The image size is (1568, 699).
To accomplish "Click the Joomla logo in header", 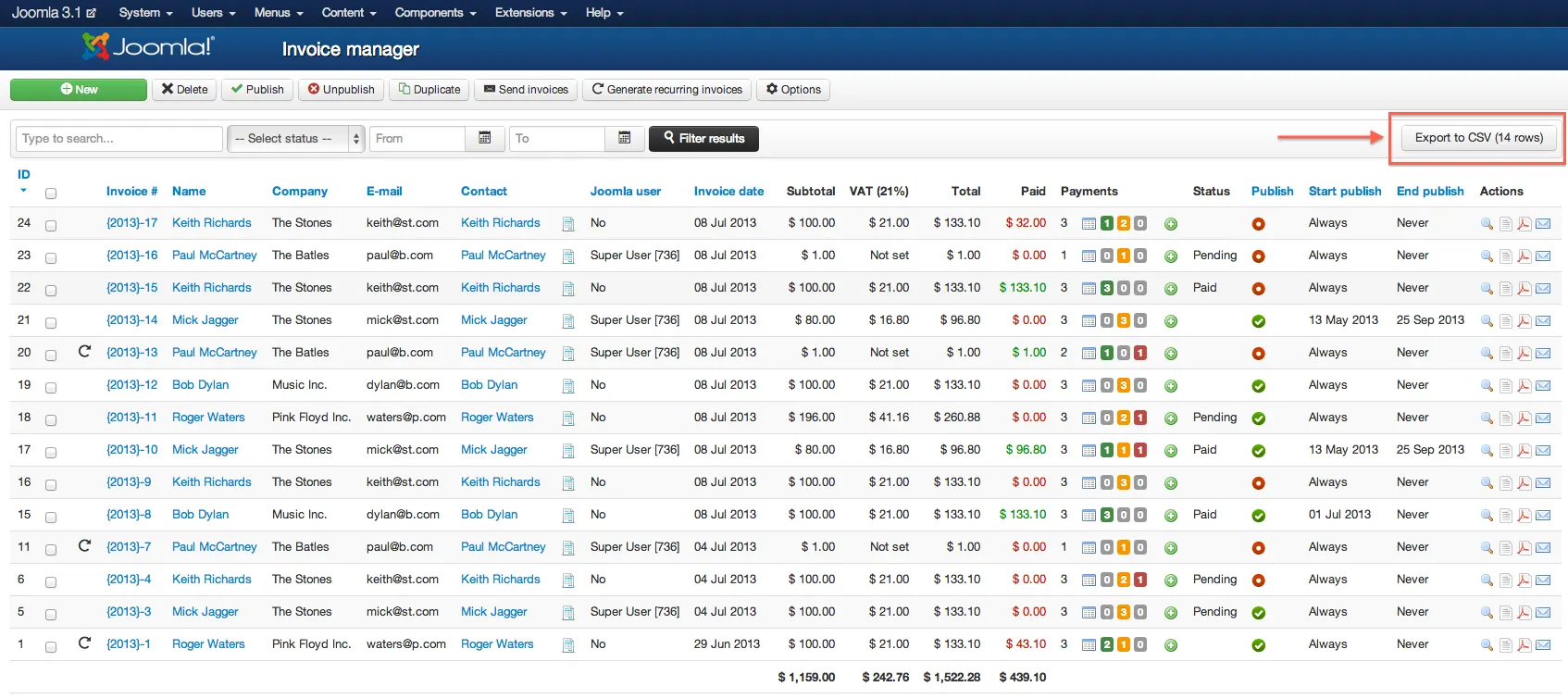I will coord(148,46).
